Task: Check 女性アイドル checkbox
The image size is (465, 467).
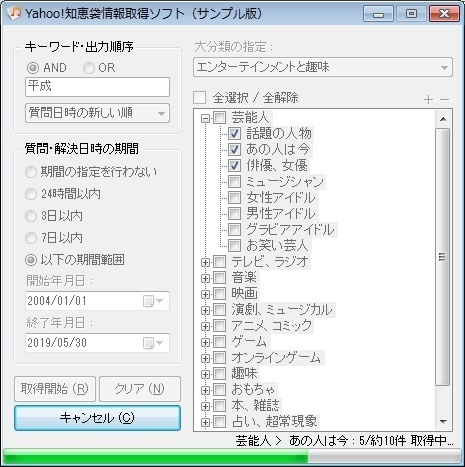Action: (234, 198)
